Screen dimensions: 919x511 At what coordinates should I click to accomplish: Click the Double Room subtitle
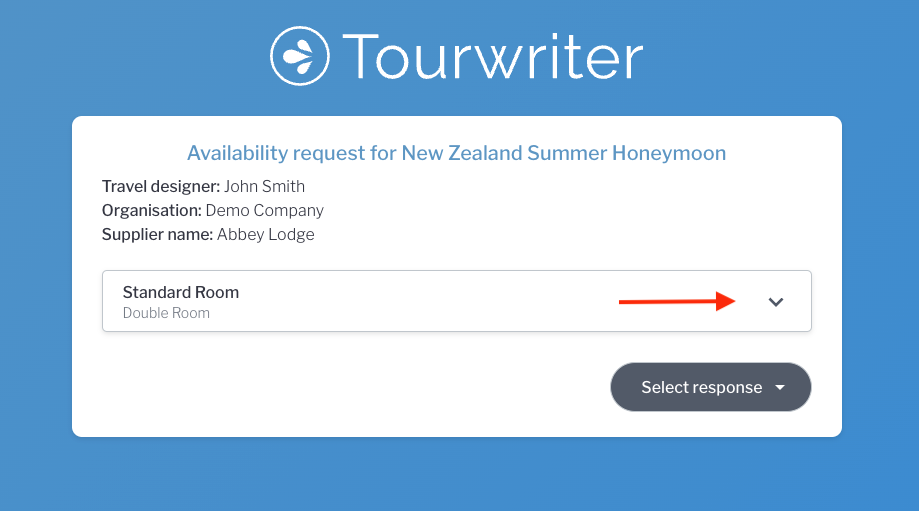166,313
